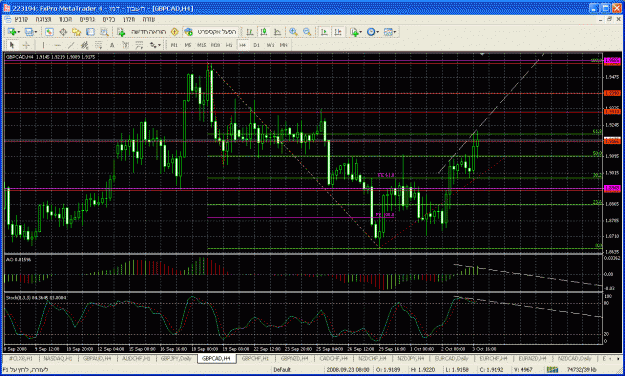Select the D1 timeframe
The height and width of the screenshot is (376, 625).
[256, 45]
